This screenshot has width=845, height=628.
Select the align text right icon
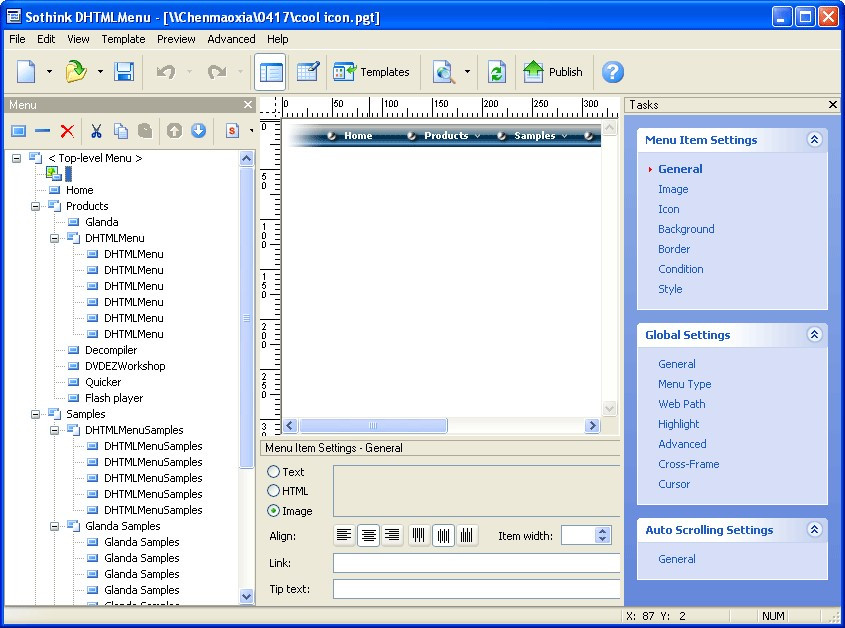[x=392, y=536]
